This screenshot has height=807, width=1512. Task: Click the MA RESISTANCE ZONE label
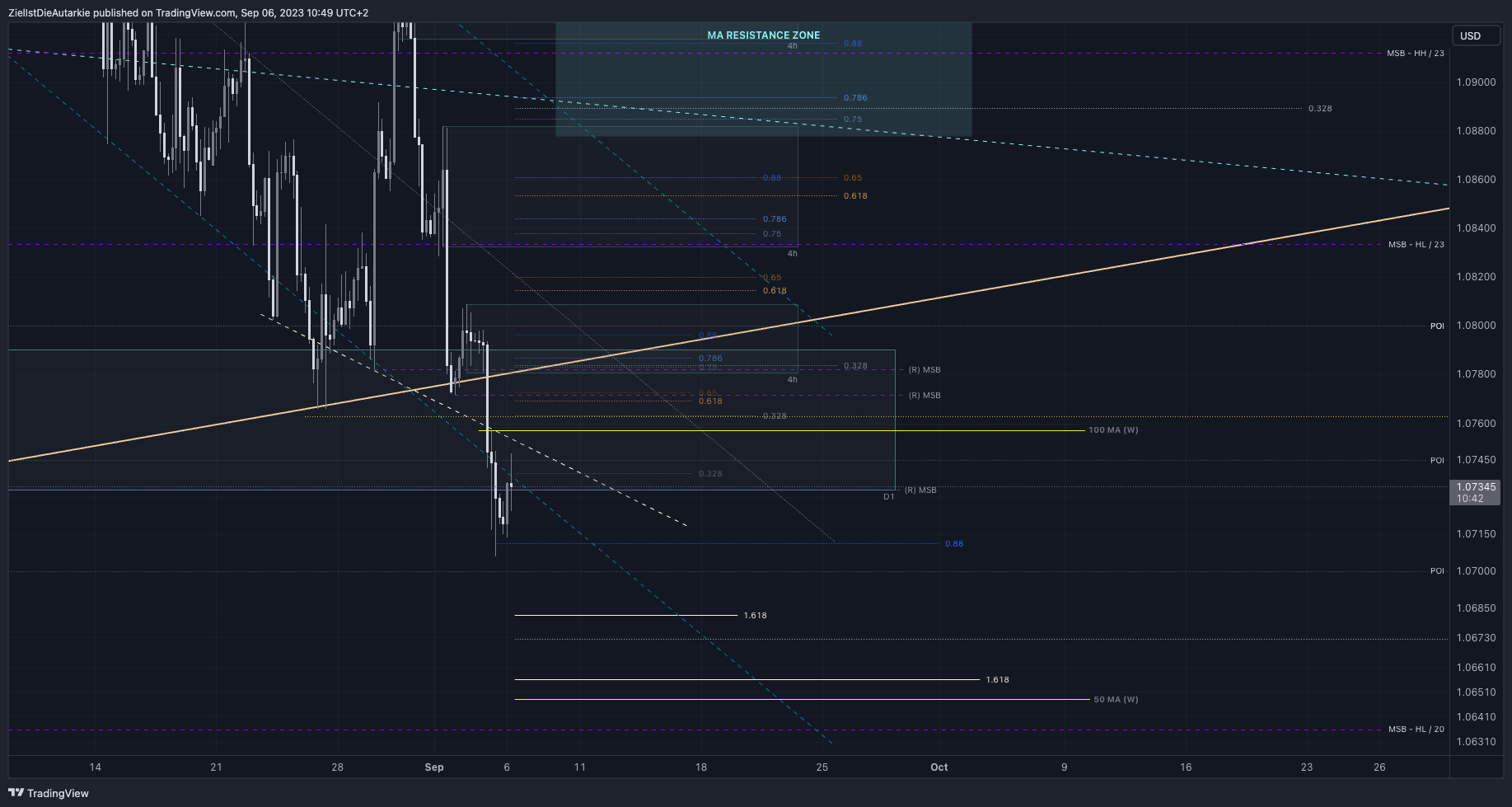(x=764, y=35)
